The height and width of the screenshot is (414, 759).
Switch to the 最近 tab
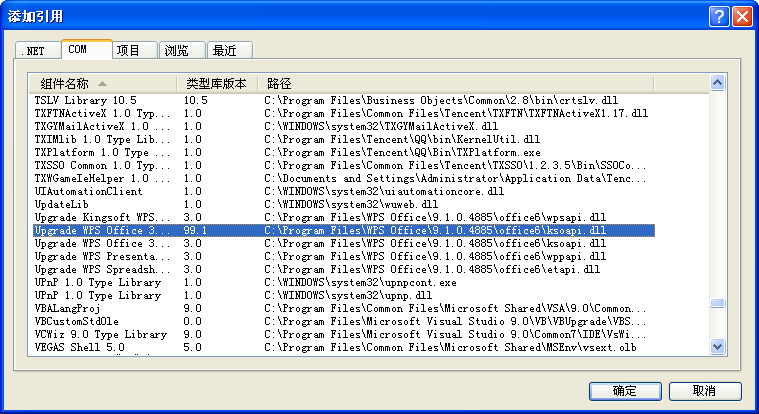click(230, 50)
